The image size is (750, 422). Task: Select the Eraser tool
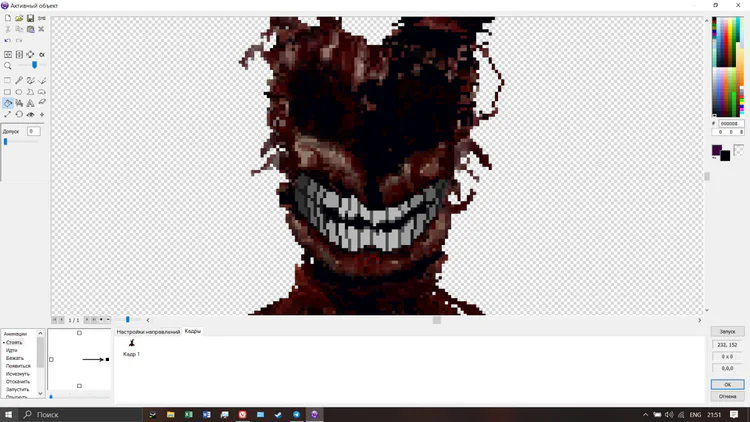coord(42,103)
